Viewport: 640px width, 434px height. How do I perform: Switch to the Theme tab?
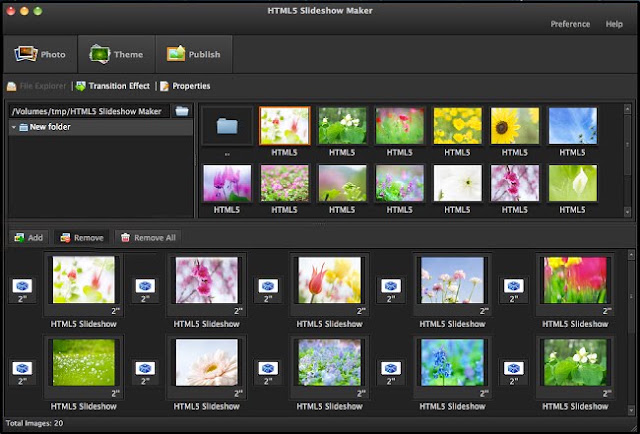(x=116, y=54)
